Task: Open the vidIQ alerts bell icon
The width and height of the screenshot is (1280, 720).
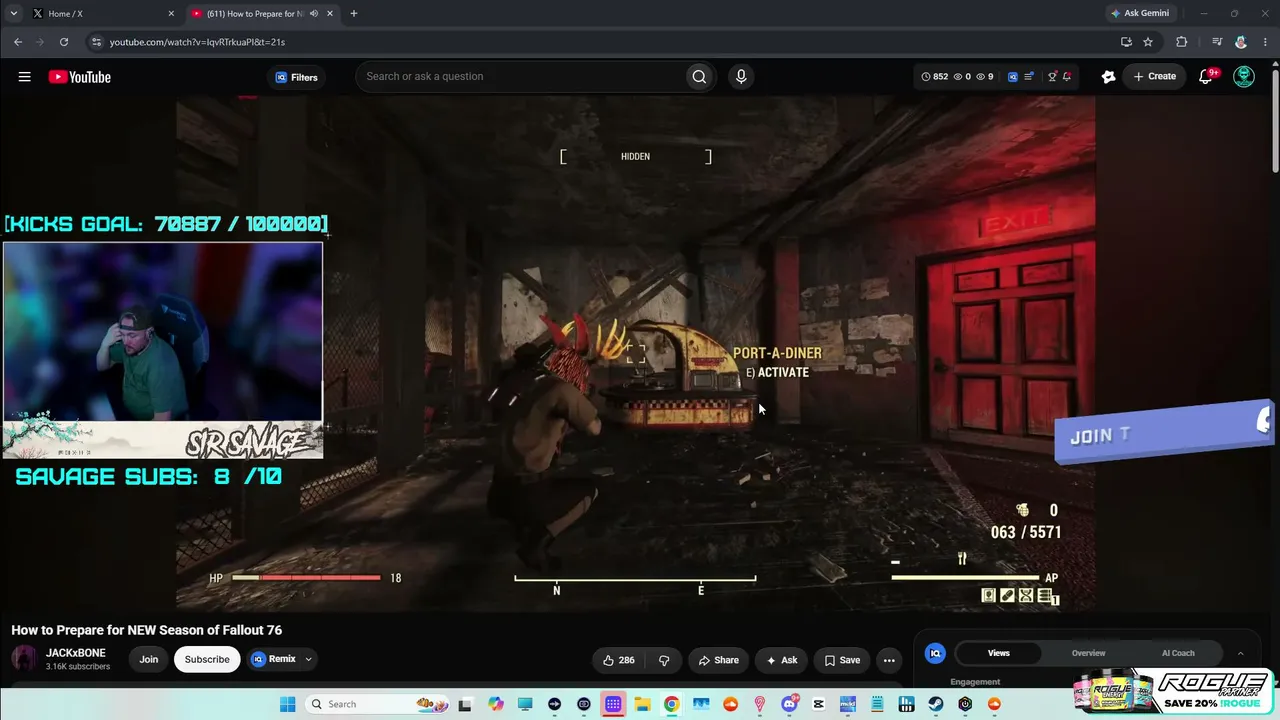Action: click(1067, 77)
